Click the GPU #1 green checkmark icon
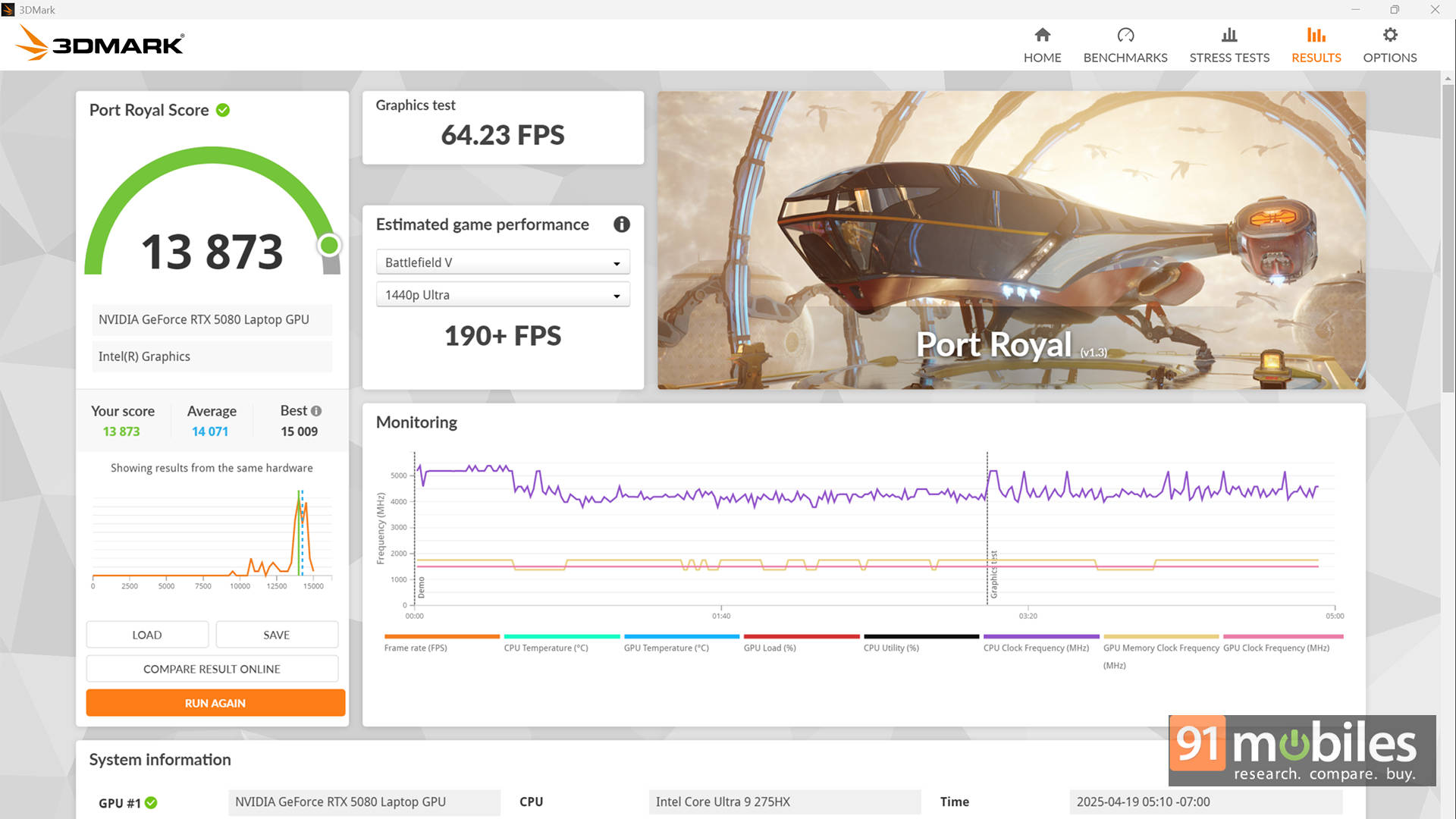 pos(151,802)
